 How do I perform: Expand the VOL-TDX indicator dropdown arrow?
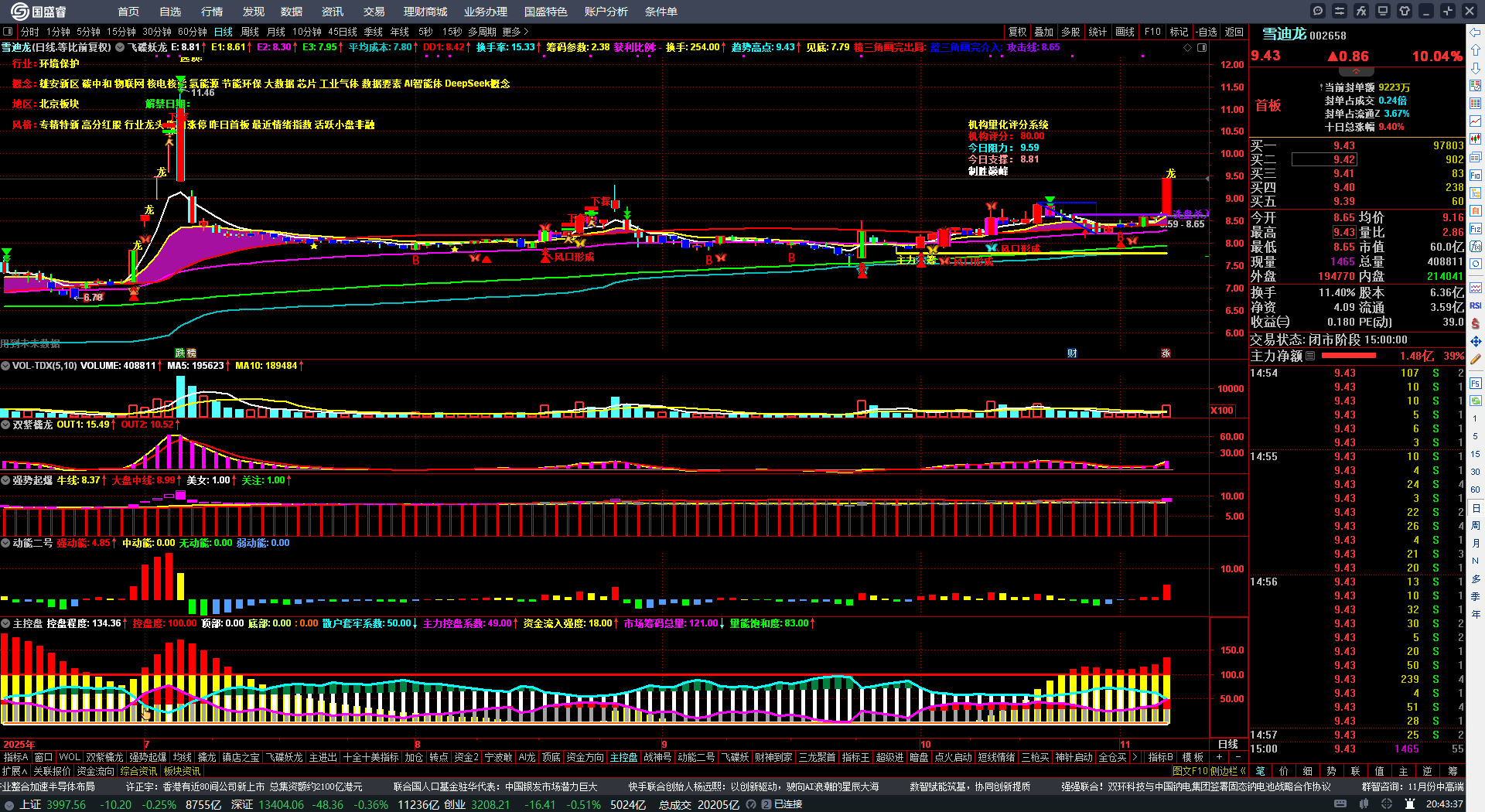click(5, 366)
